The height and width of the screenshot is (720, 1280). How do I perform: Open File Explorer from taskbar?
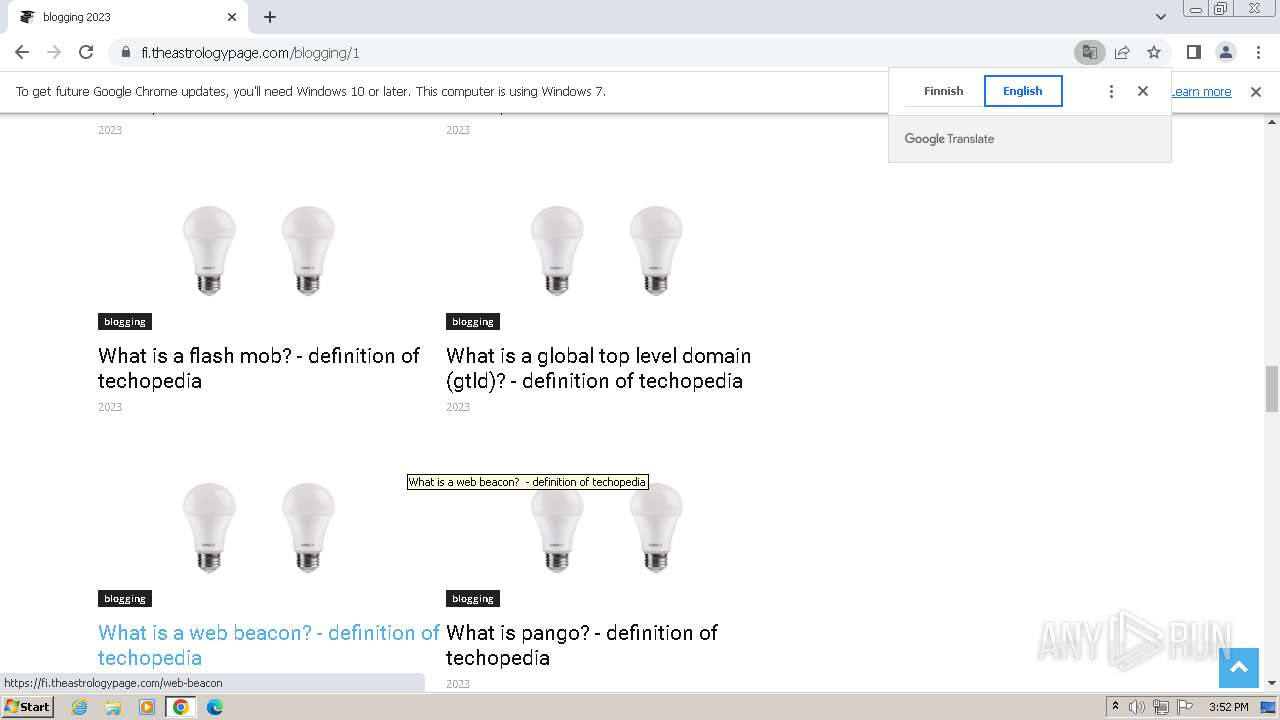click(x=113, y=707)
